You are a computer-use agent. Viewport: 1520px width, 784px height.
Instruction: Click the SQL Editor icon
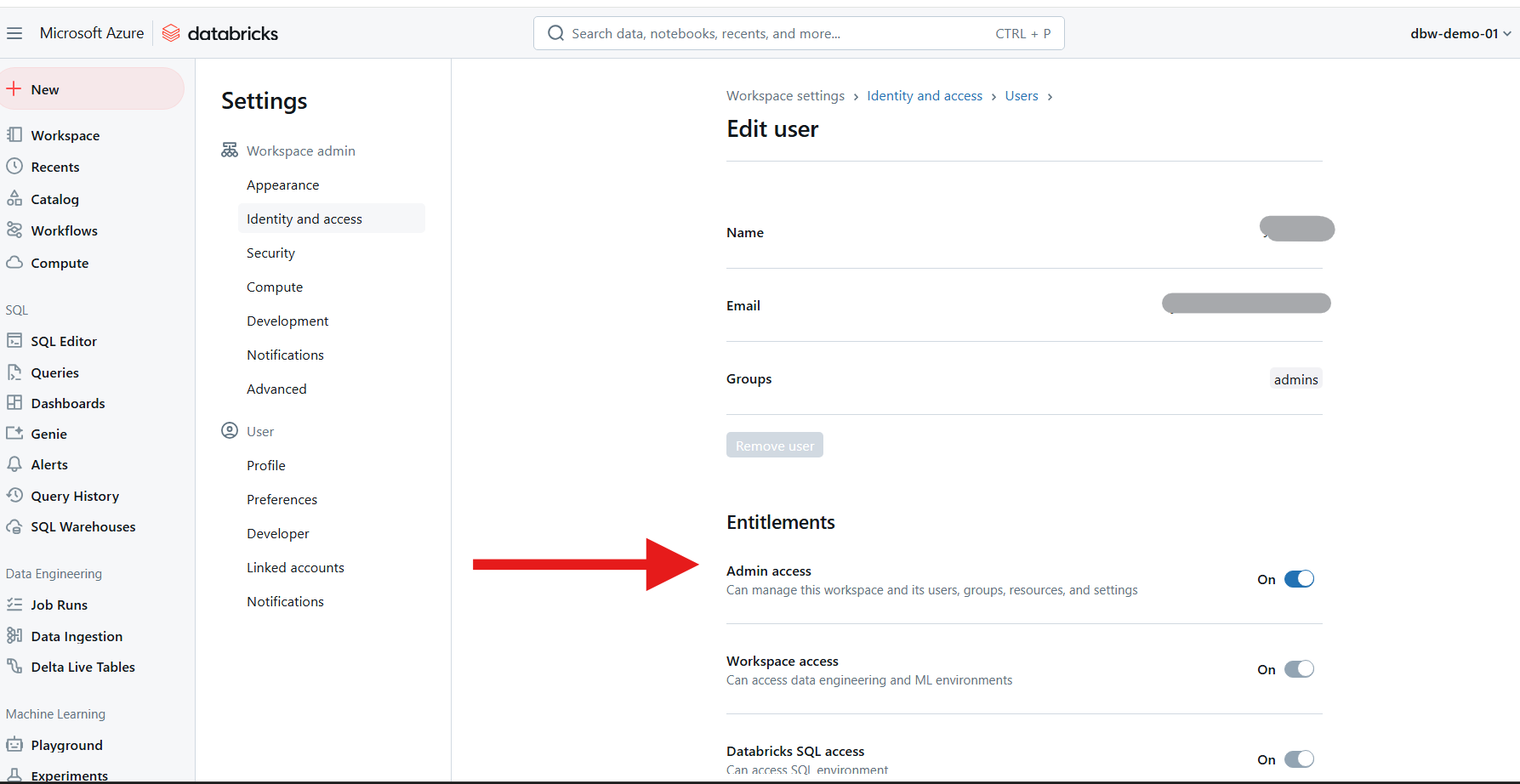coord(14,340)
